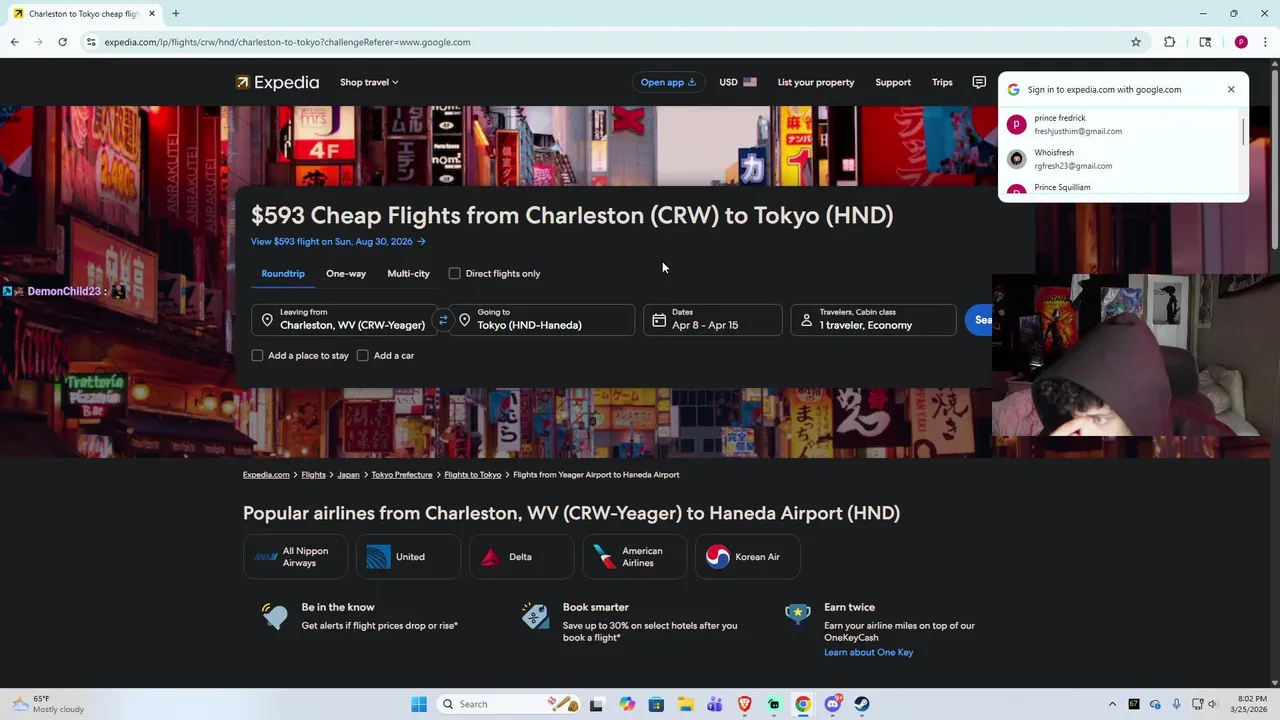
Task: Open Flights to Tokyo breadcrumb link
Action: (x=473, y=474)
